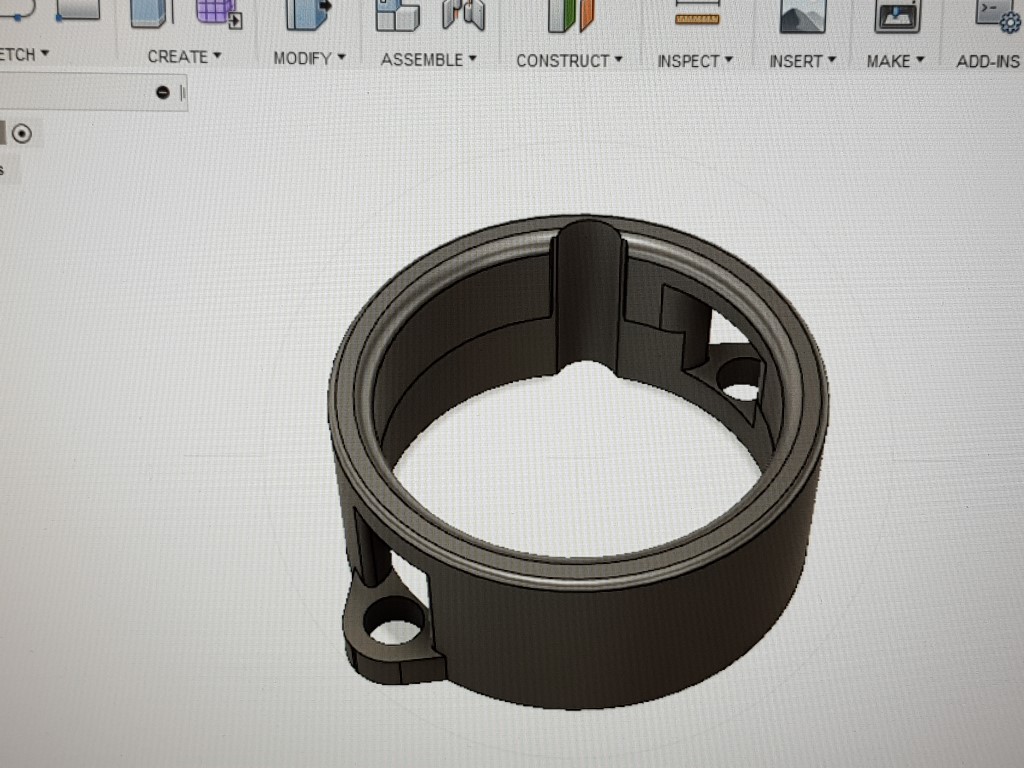Click the New Component icon
This screenshot has height=768, width=1024.
pos(397,16)
